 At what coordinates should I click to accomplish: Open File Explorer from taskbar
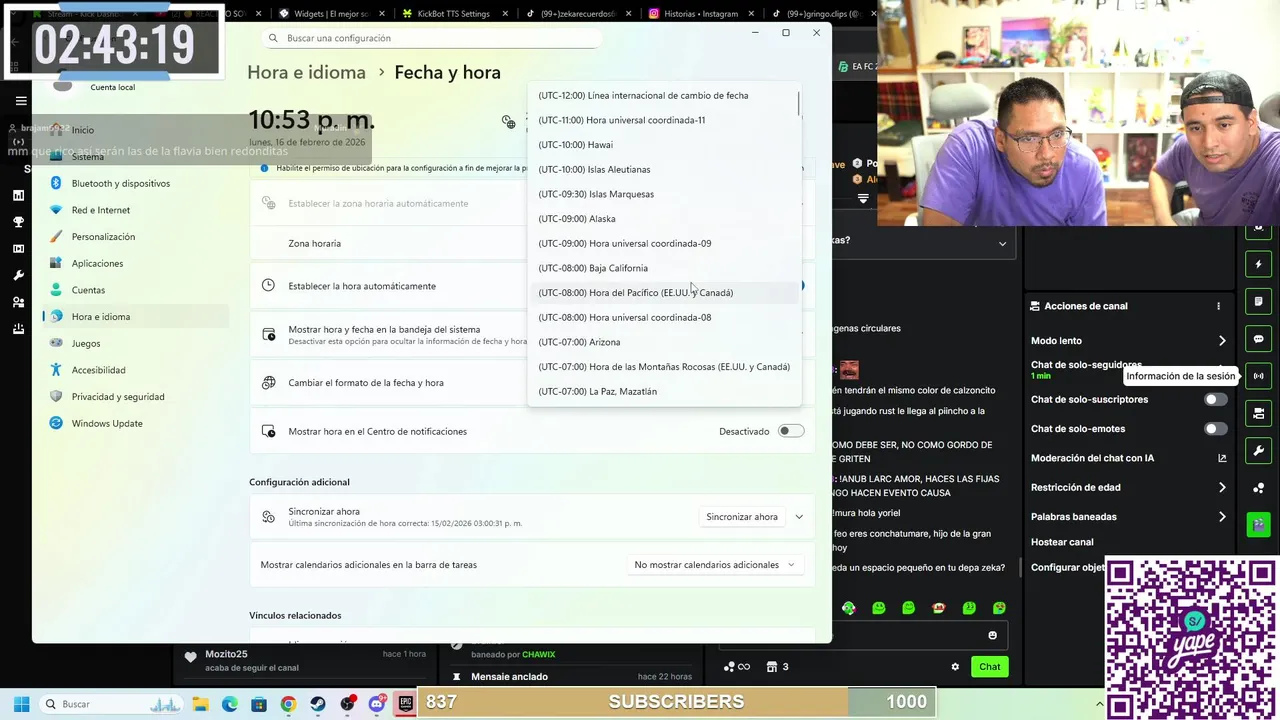click(x=200, y=704)
